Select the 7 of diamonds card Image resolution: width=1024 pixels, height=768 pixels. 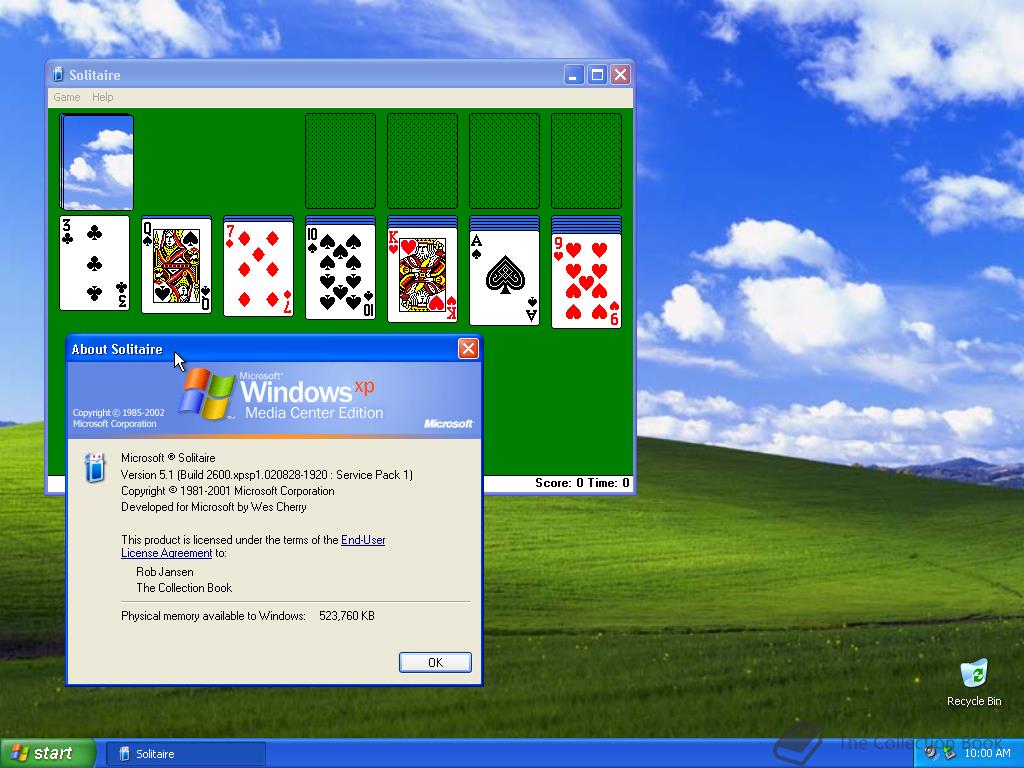click(x=259, y=269)
